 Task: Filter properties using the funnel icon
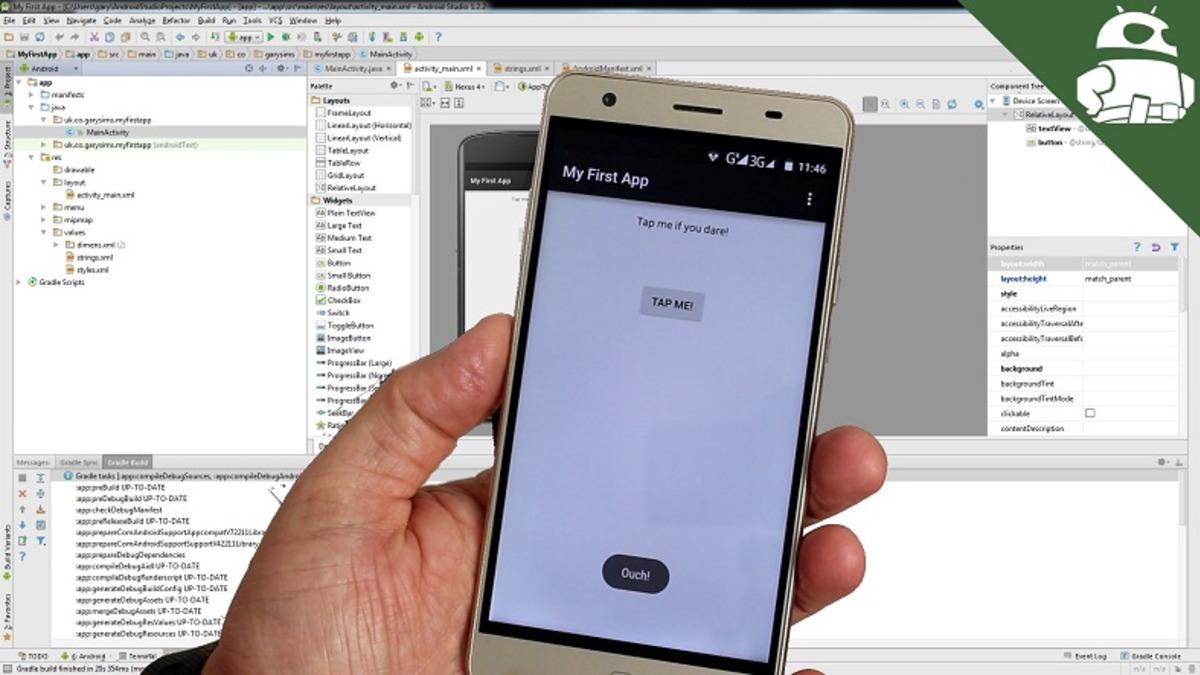click(1174, 248)
